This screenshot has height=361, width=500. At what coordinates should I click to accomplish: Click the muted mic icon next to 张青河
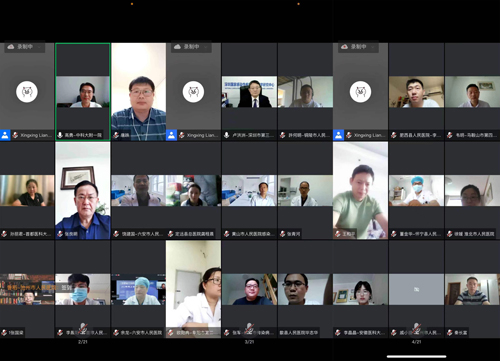[283, 234]
